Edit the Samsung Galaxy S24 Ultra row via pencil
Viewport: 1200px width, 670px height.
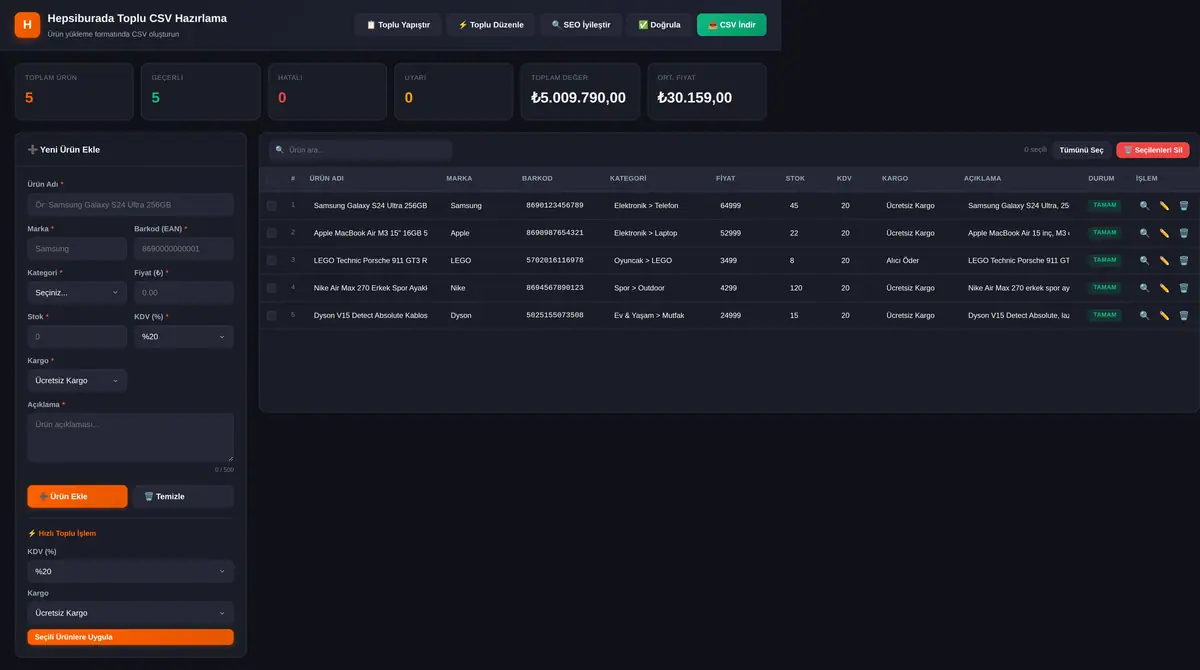click(x=1164, y=205)
